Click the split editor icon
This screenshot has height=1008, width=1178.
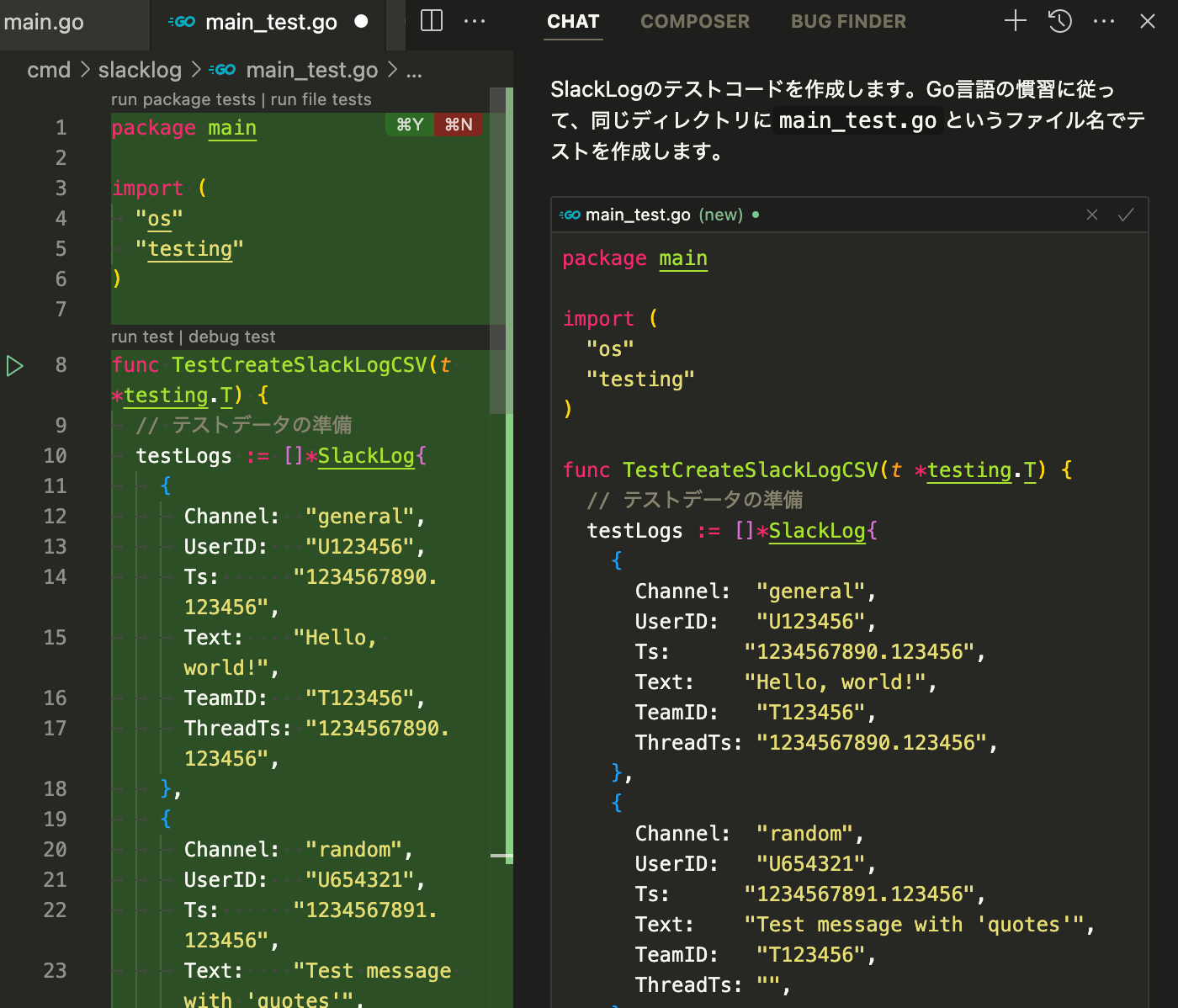tap(432, 21)
